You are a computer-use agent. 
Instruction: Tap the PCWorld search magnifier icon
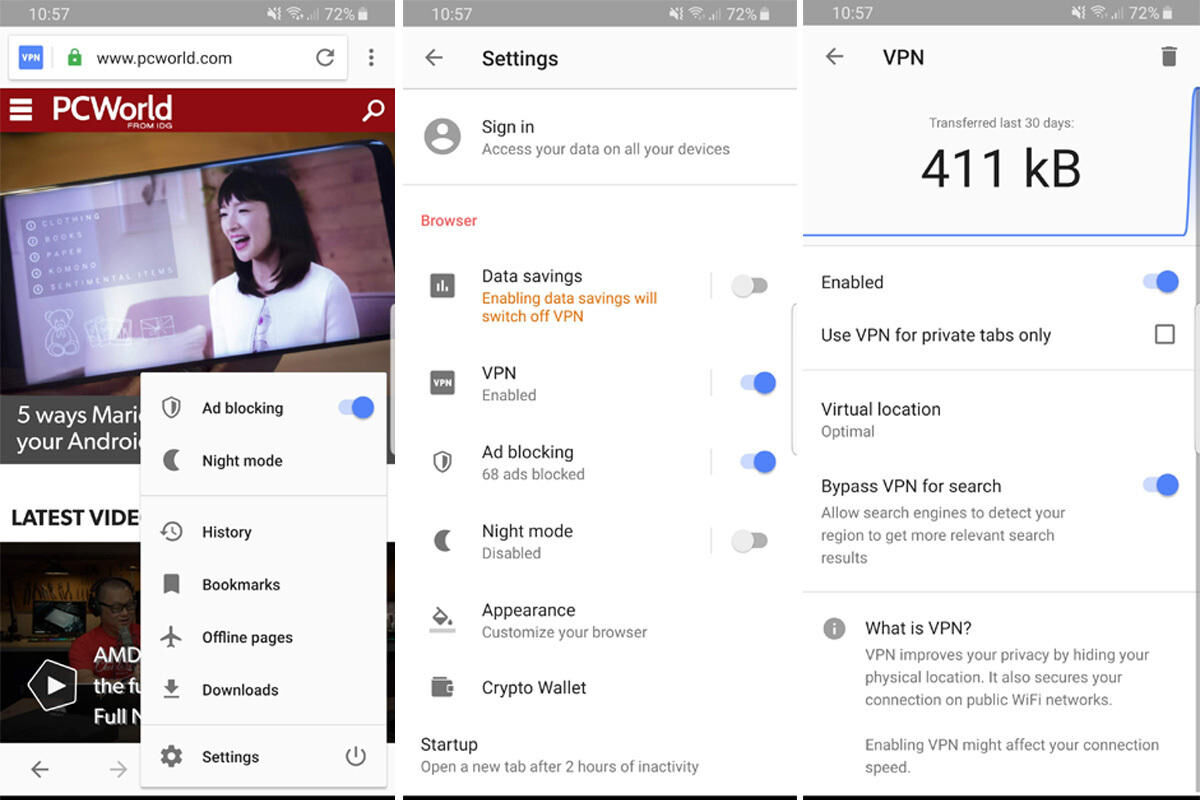pos(373,110)
